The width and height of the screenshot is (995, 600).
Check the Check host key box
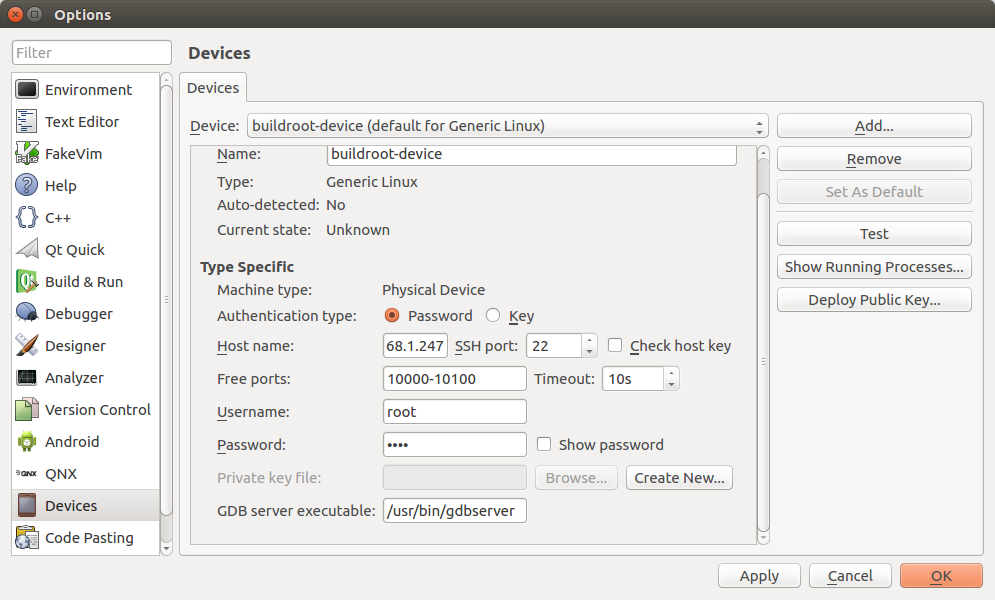pyautogui.click(x=614, y=345)
